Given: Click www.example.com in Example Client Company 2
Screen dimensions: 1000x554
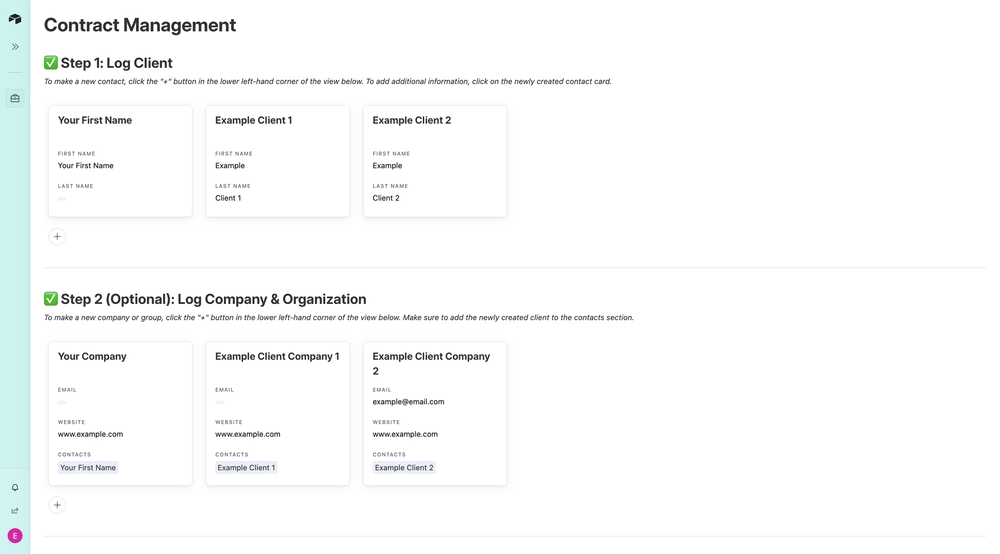Looking at the screenshot, I should [x=405, y=434].
